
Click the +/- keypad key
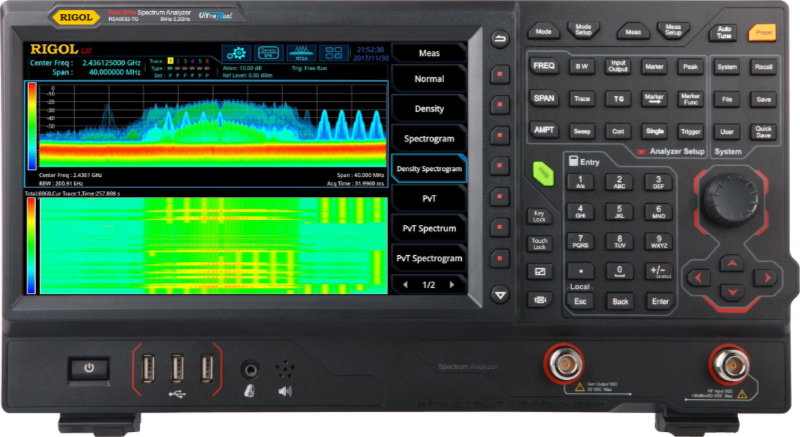658,271
